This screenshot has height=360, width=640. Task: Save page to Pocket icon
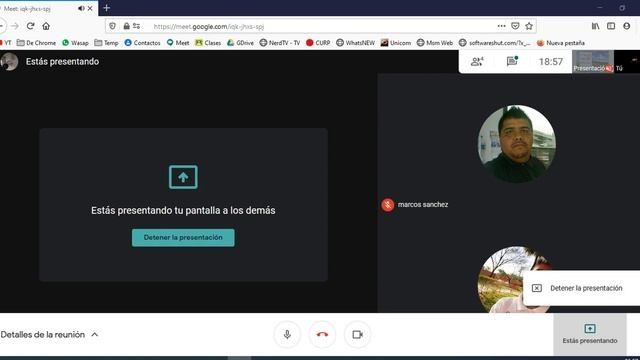pos(516,26)
